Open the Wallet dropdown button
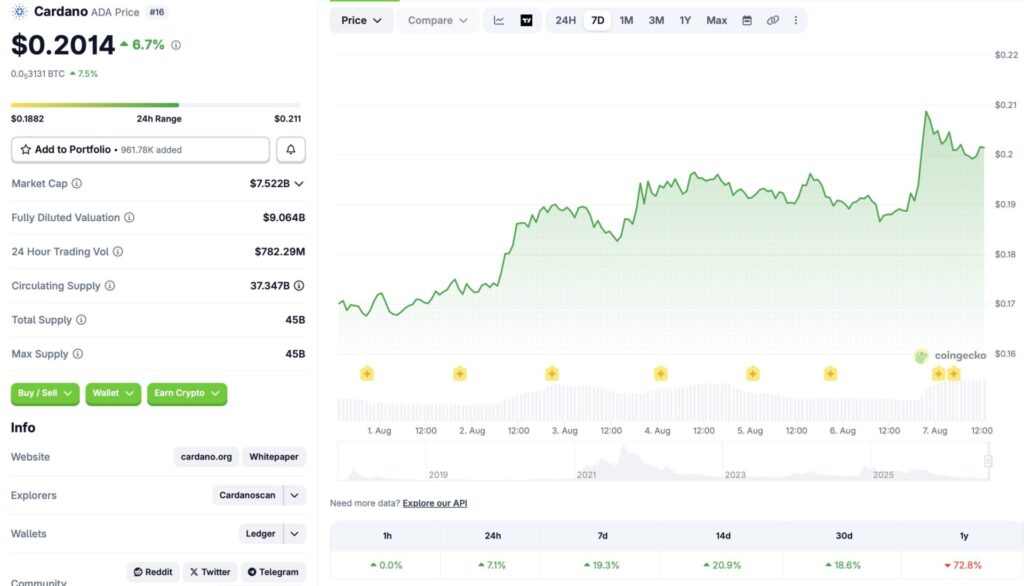The height and width of the screenshot is (586, 1024). coord(113,393)
